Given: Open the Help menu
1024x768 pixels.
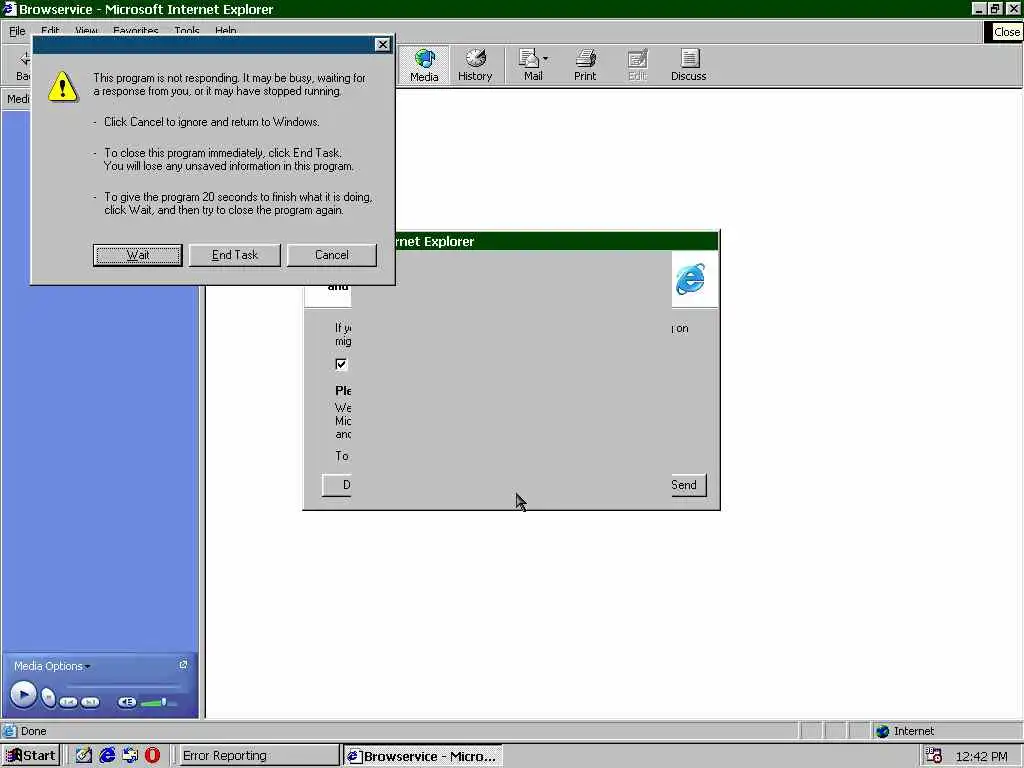Looking at the screenshot, I should 225,31.
